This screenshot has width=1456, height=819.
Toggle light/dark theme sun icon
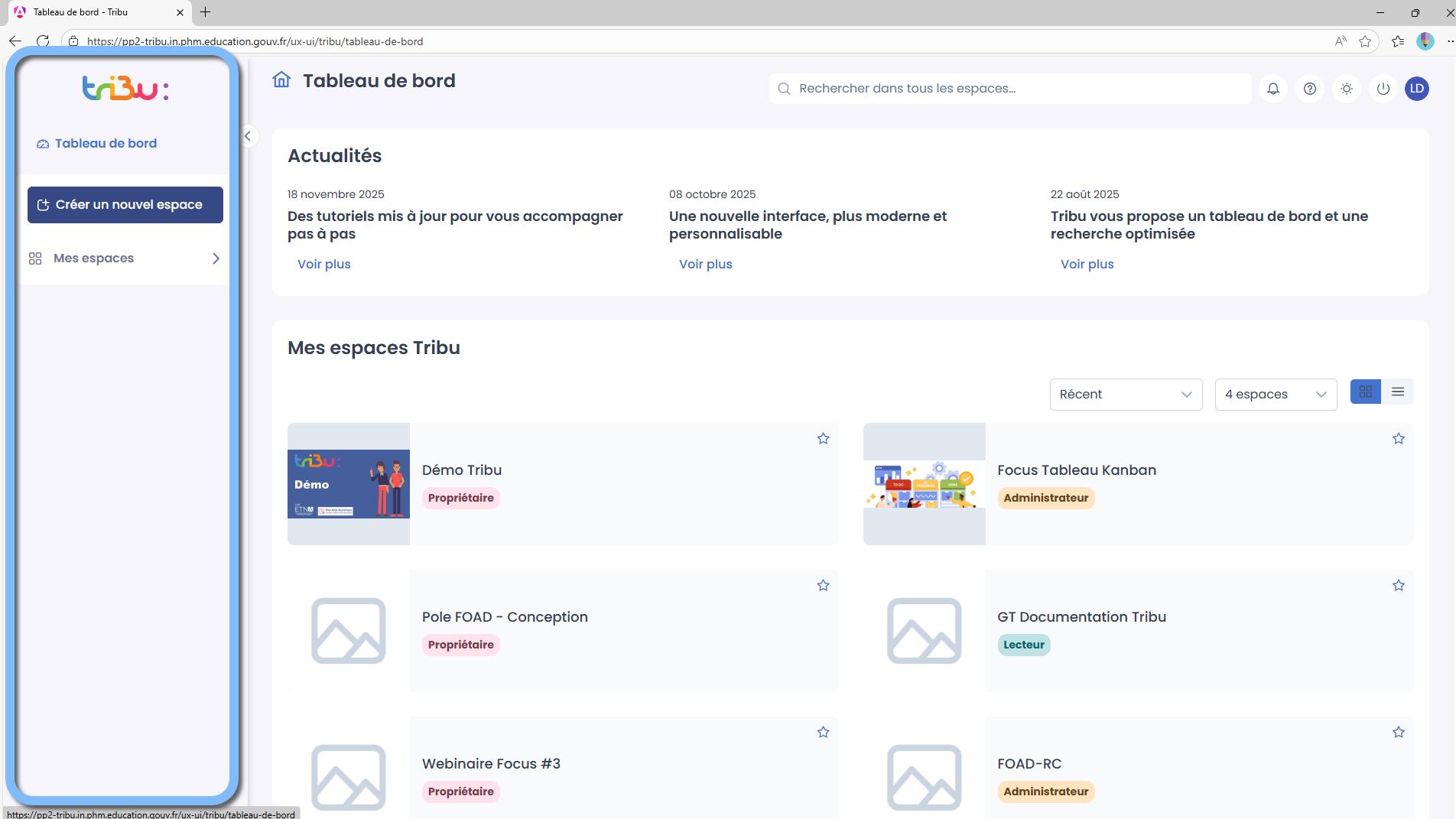(x=1347, y=89)
